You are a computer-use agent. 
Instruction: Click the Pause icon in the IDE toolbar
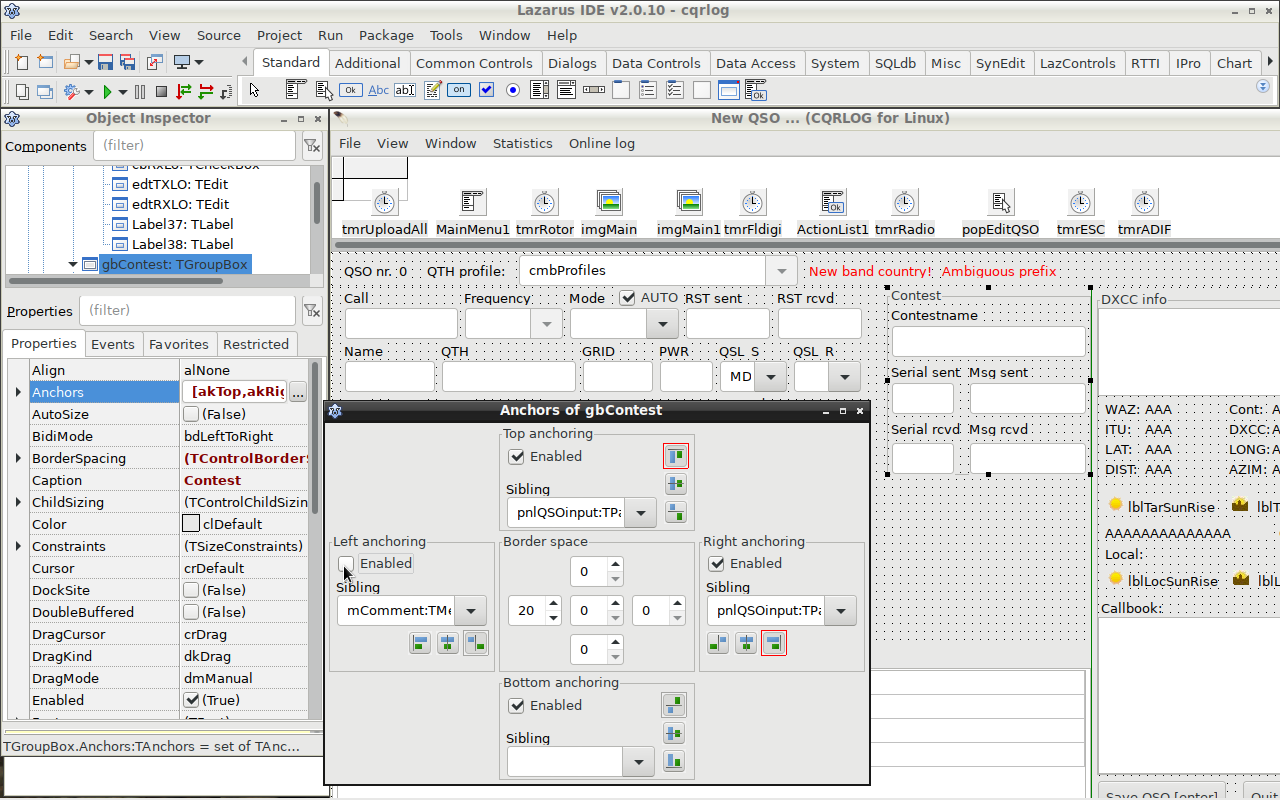(139, 91)
